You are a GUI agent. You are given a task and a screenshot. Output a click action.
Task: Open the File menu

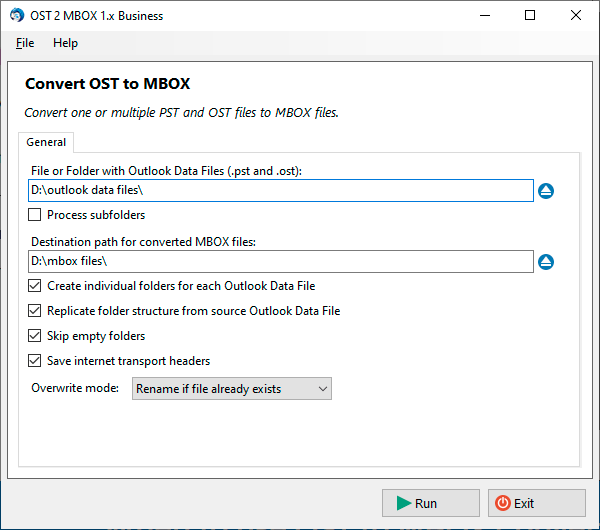tap(25, 43)
